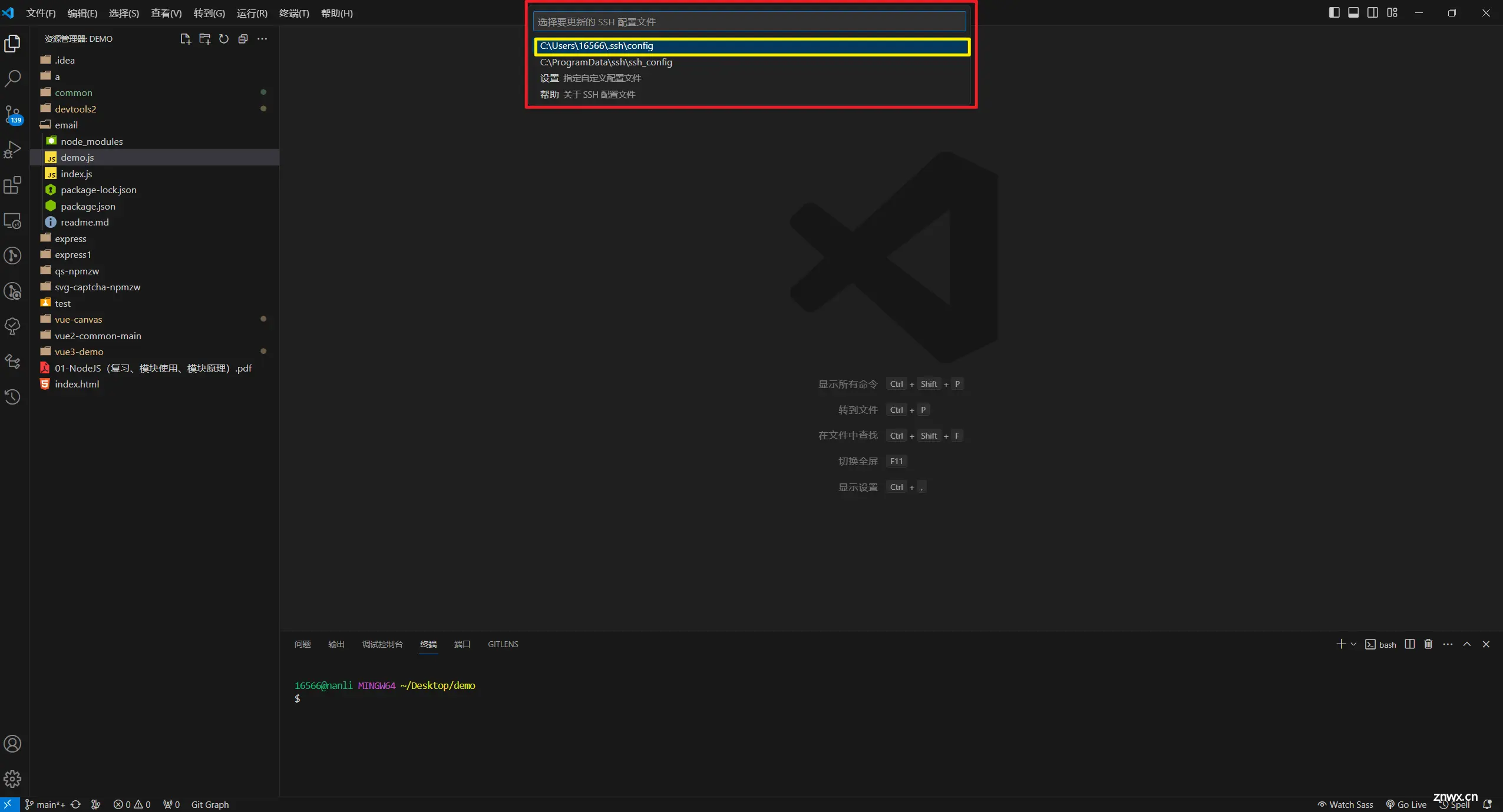
Task: Select C:\Users\16566\.ssh\config option
Action: pyautogui.click(x=752, y=46)
